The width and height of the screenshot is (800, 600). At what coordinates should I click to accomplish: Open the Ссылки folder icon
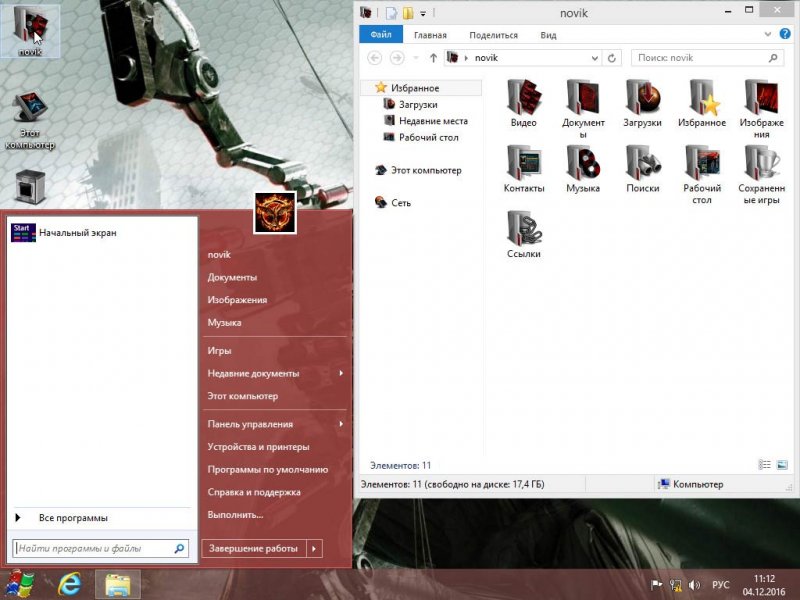pos(523,228)
